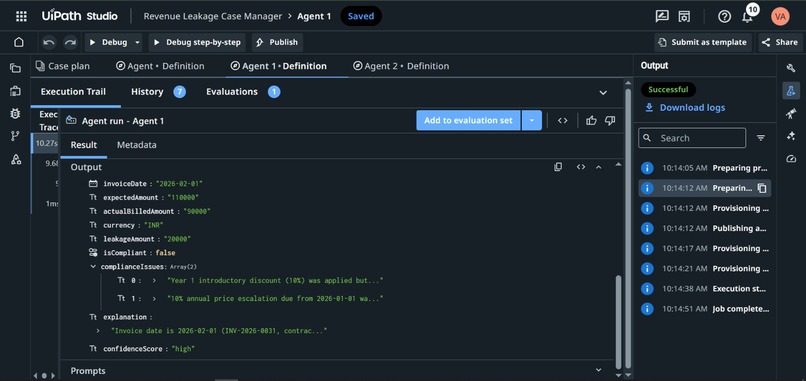806x381 pixels.
Task: Click the log Search field
Action: click(692, 138)
